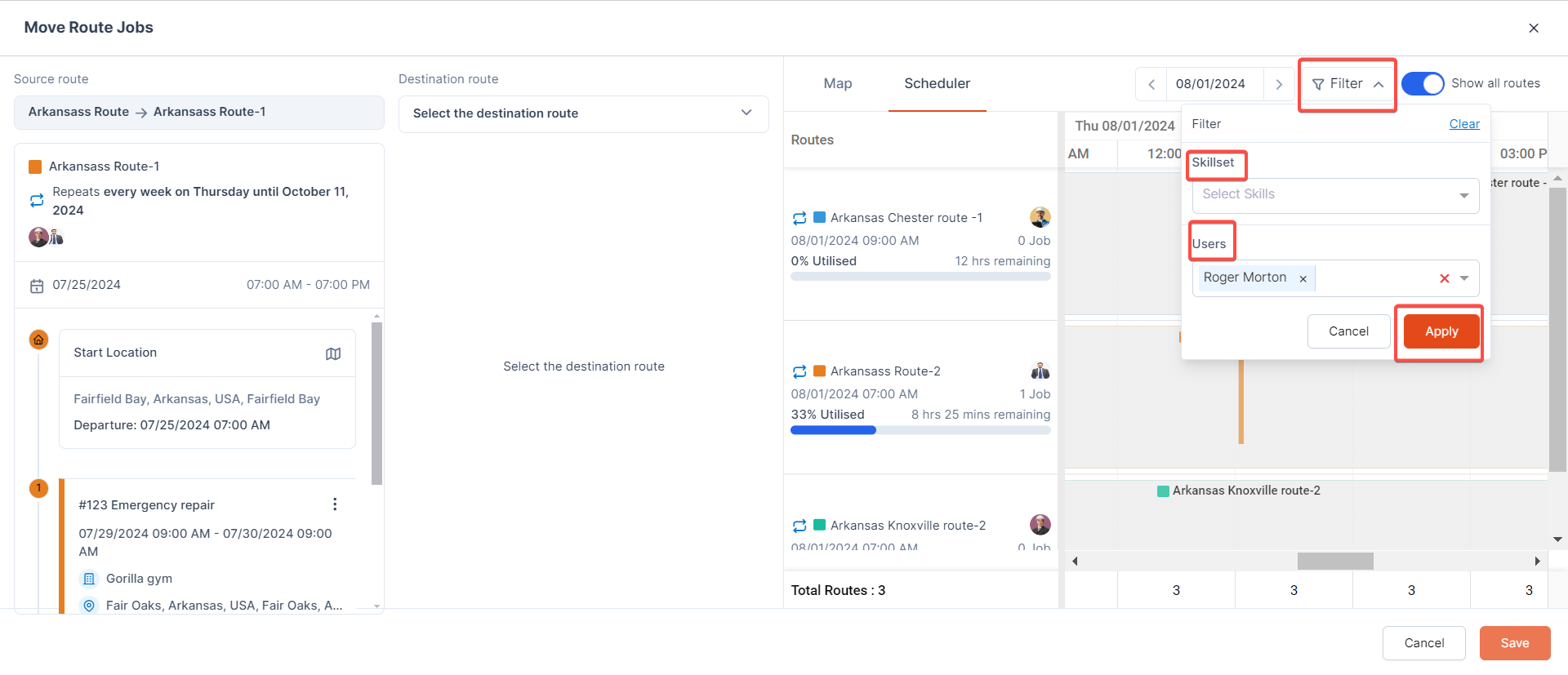Clear all users with red X
The height and width of the screenshot is (675, 1568).
coord(1444,278)
